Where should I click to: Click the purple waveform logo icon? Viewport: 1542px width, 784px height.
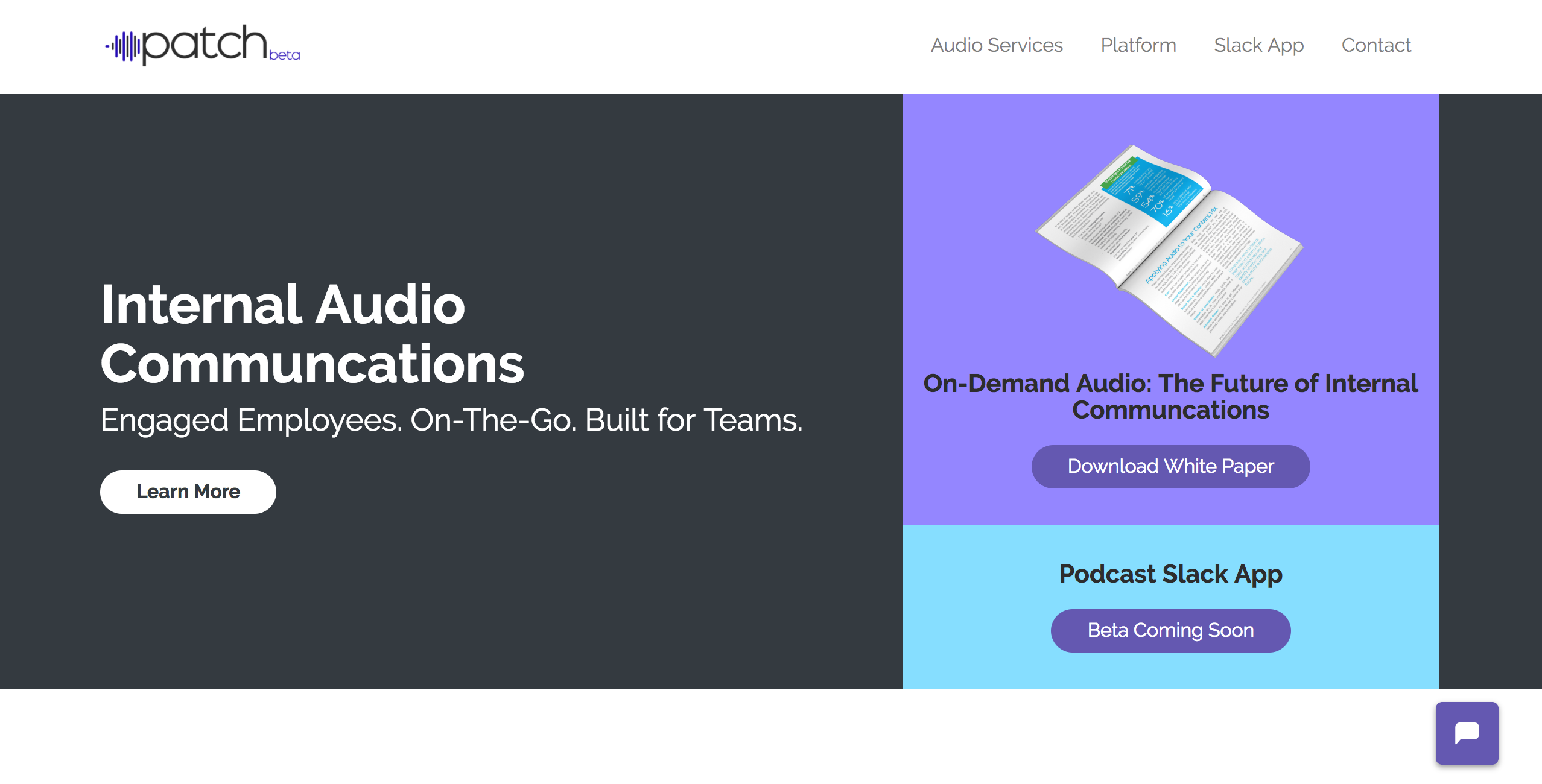click(124, 46)
